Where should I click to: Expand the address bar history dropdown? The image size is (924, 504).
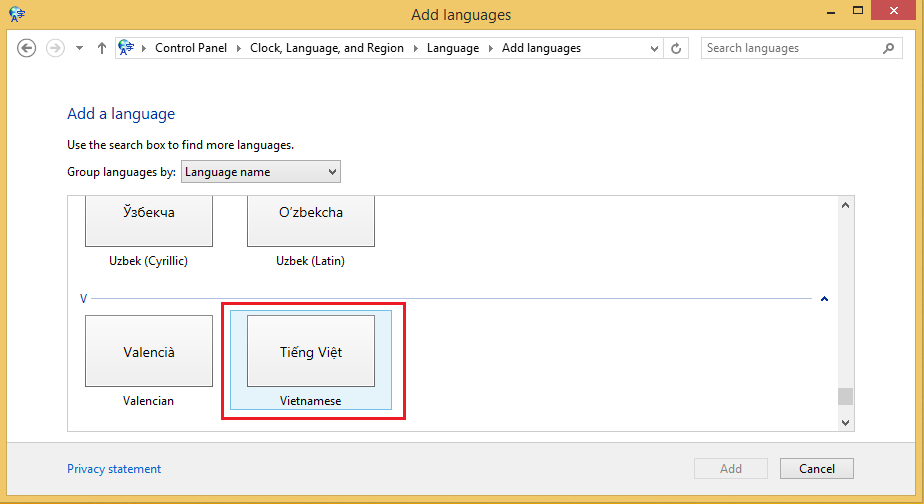pyautogui.click(x=654, y=48)
